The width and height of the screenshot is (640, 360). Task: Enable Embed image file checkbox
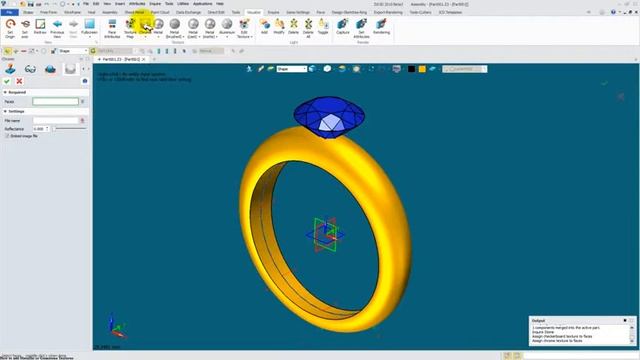point(7,136)
